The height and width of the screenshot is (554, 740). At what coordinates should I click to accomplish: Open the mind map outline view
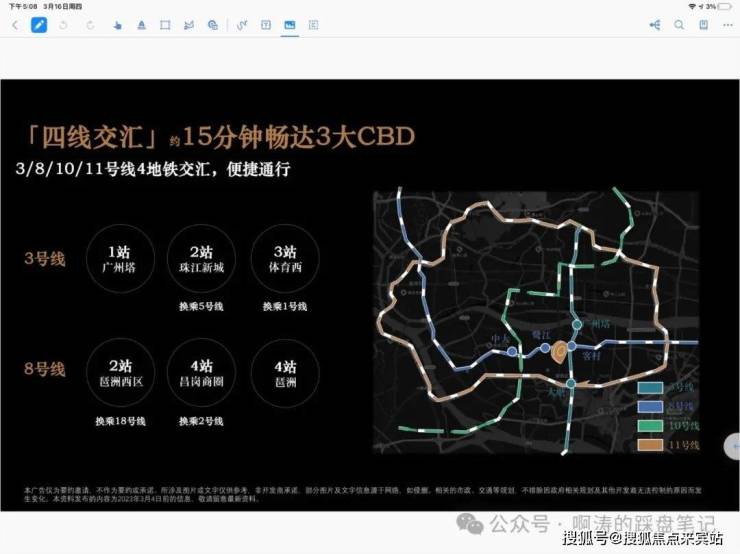point(654,25)
